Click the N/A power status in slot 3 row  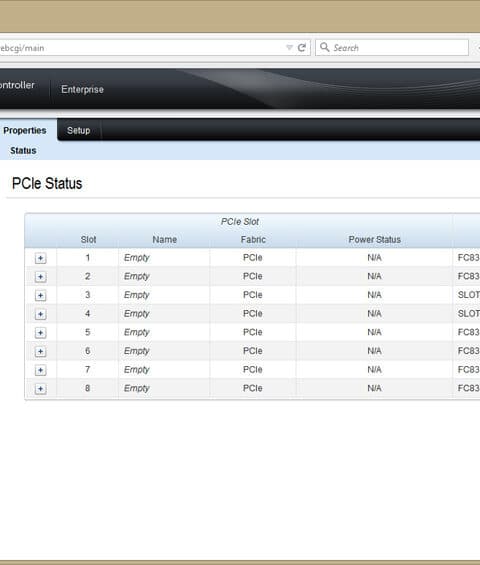pyautogui.click(x=374, y=295)
